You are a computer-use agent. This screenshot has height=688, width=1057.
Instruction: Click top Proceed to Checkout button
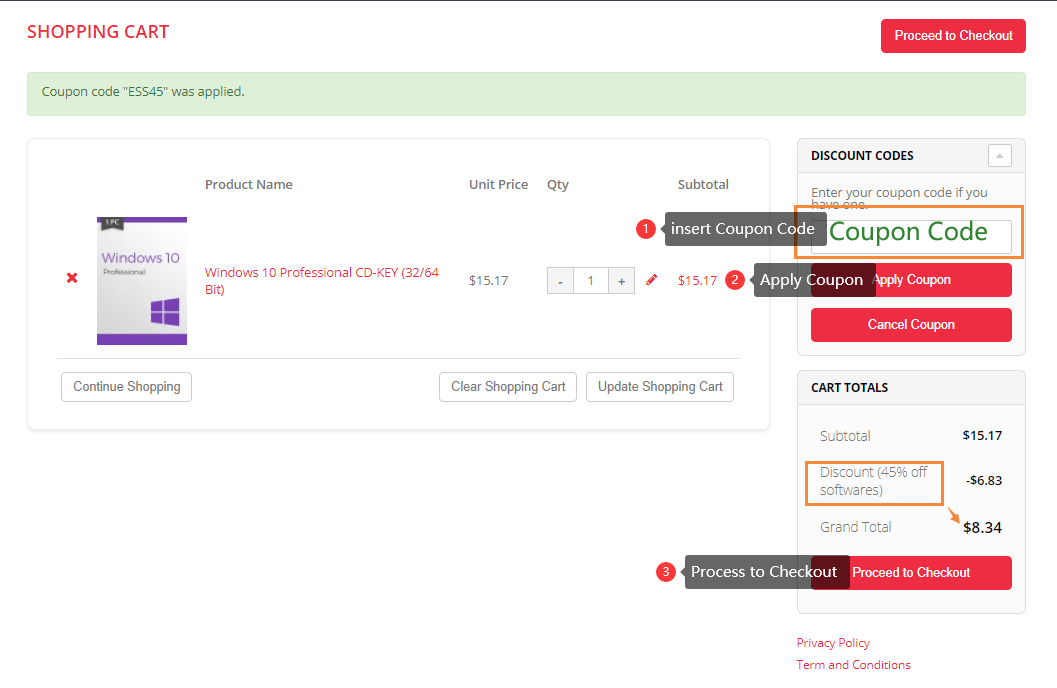pos(953,36)
